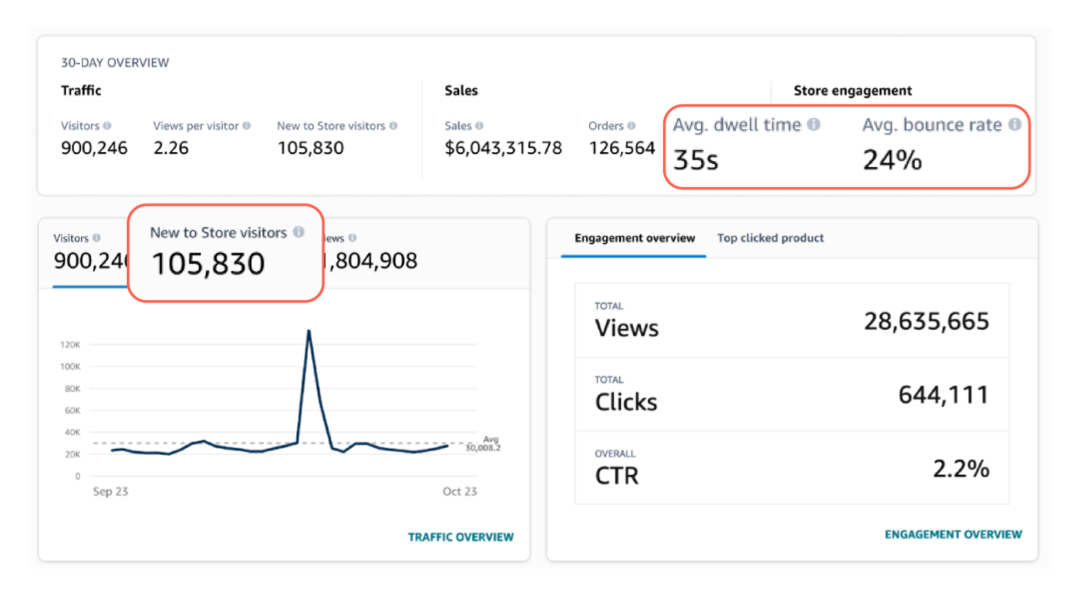The width and height of the screenshot is (1080, 590).
Task: Switch to the Top clicked product tab
Action: tap(770, 238)
